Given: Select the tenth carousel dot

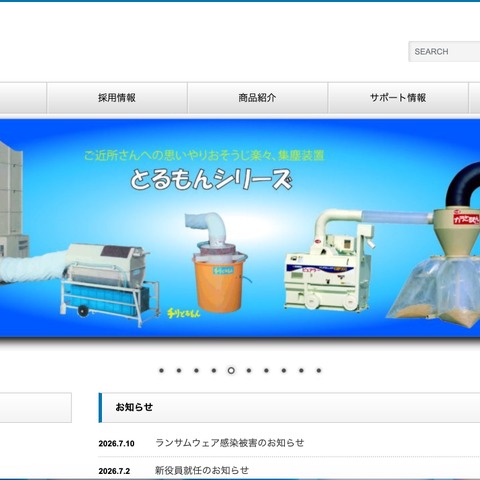Looking at the screenshot, I should tap(319, 370).
